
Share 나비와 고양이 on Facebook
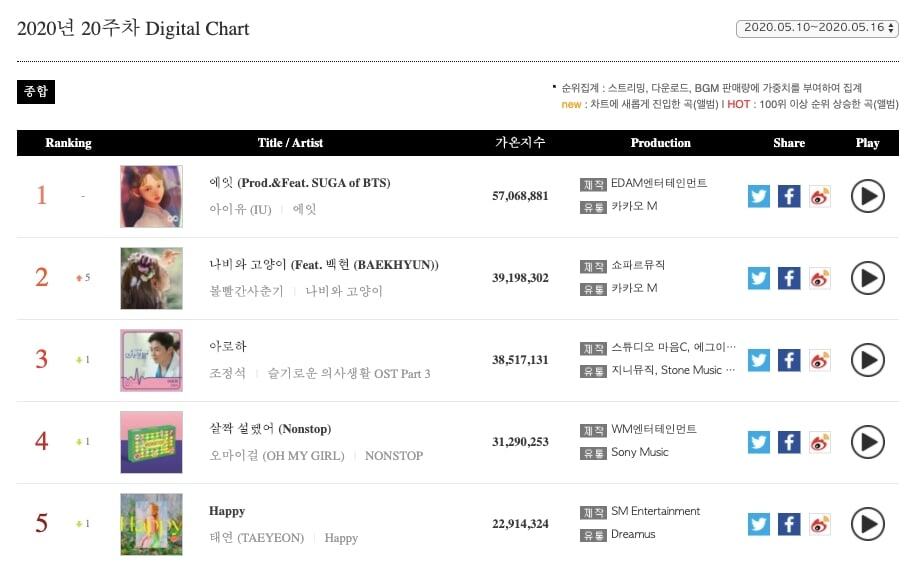789,278
